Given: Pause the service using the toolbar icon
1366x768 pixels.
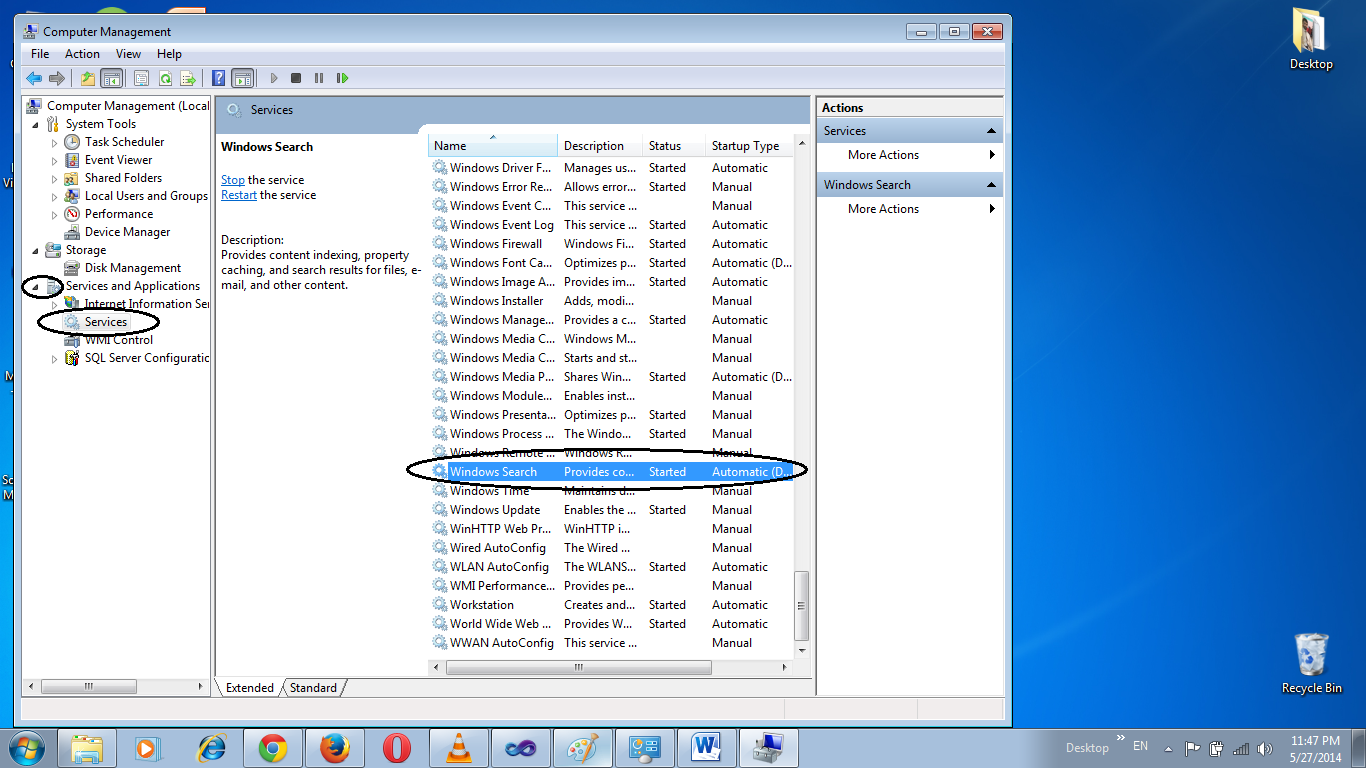Looking at the screenshot, I should (x=319, y=78).
